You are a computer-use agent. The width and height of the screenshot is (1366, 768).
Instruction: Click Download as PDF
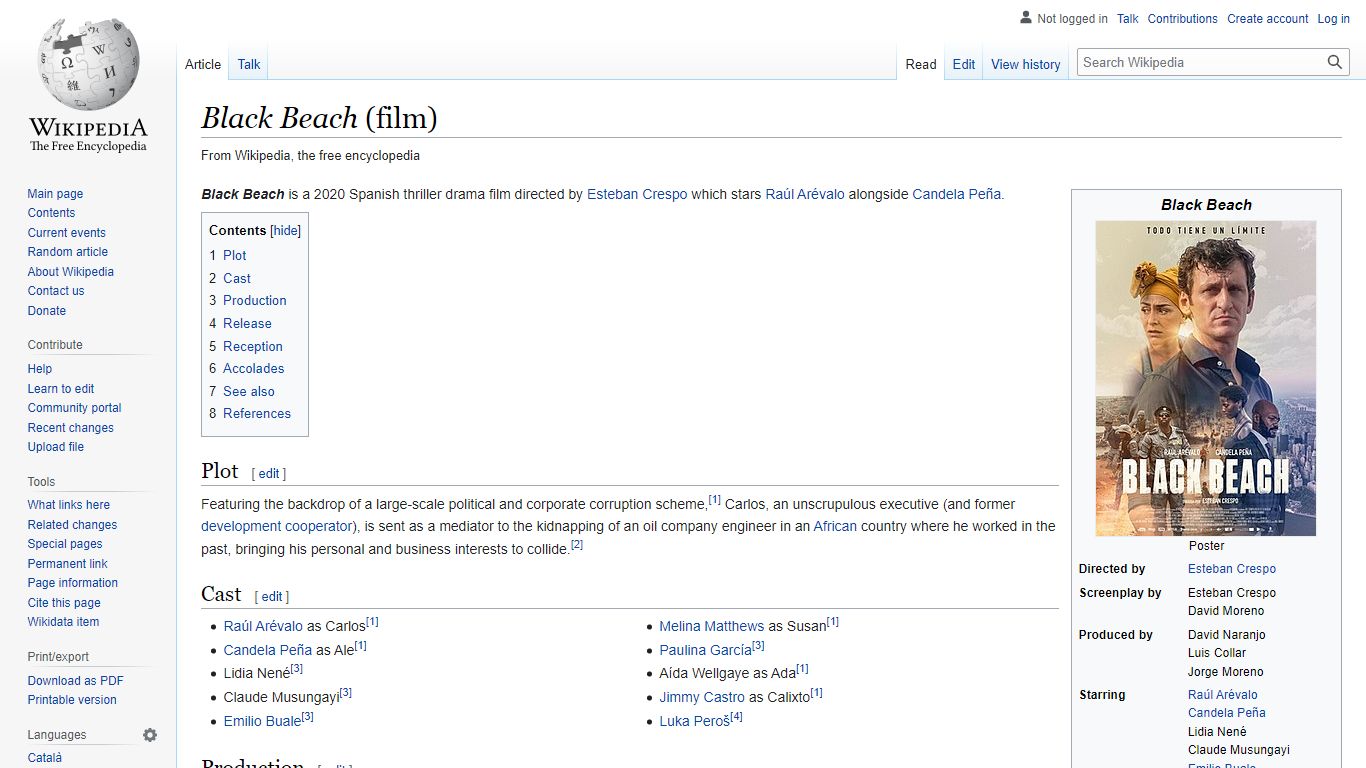(x=75, y=681)
